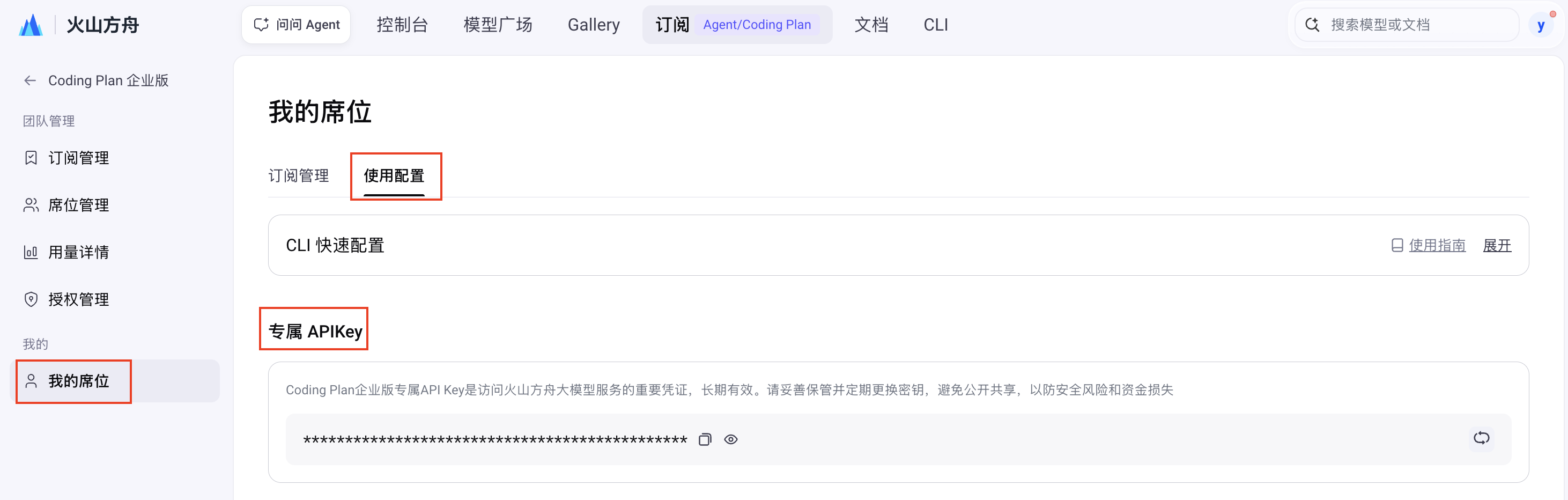The height and width of the screenshot is (500, 1568).
Task: Open 模型广场 in top navigation
Action: coord(498,25)
